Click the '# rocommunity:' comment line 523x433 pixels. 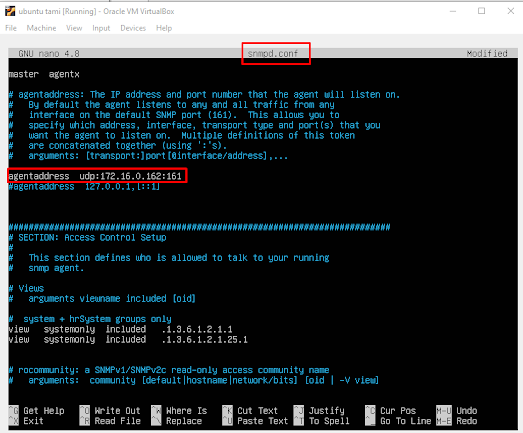tap(169, 370)
